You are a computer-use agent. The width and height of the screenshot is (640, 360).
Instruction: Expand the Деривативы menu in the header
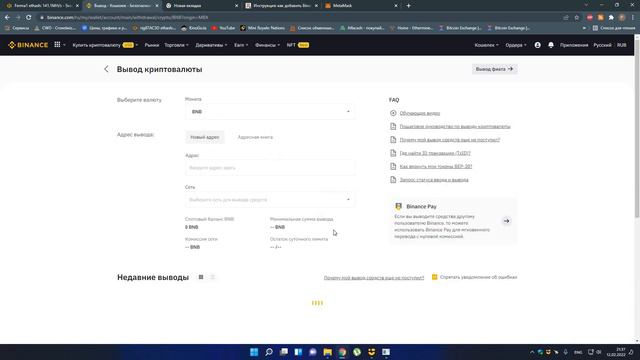(211, 45)
